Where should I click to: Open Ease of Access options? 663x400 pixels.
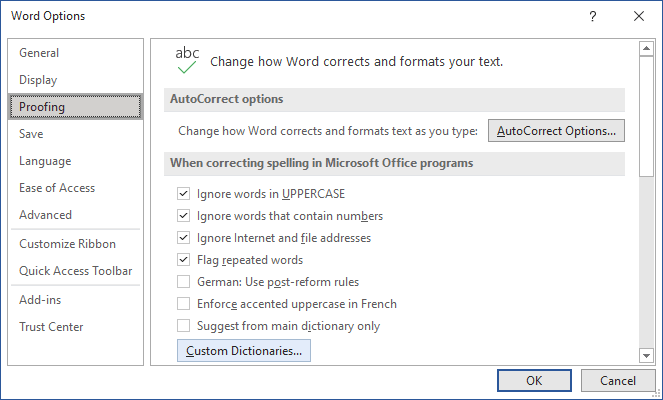(x=75, y=188)
